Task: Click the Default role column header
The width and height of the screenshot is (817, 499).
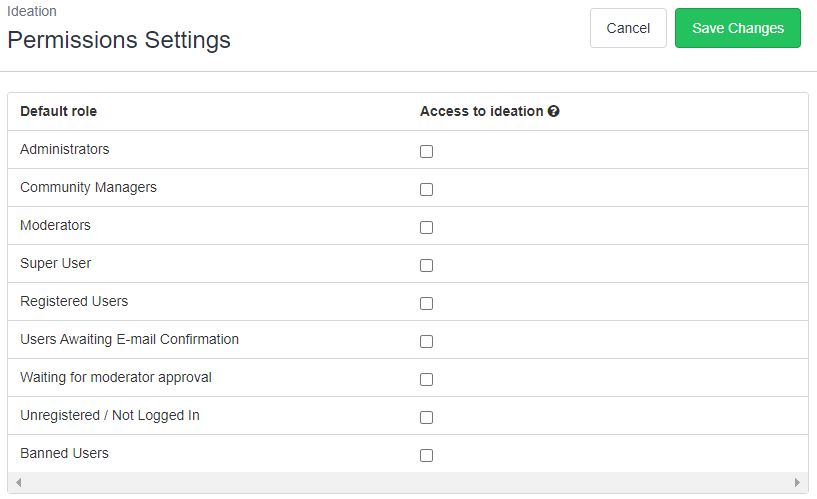Action: pyautogui.click(x=58, y=111)
